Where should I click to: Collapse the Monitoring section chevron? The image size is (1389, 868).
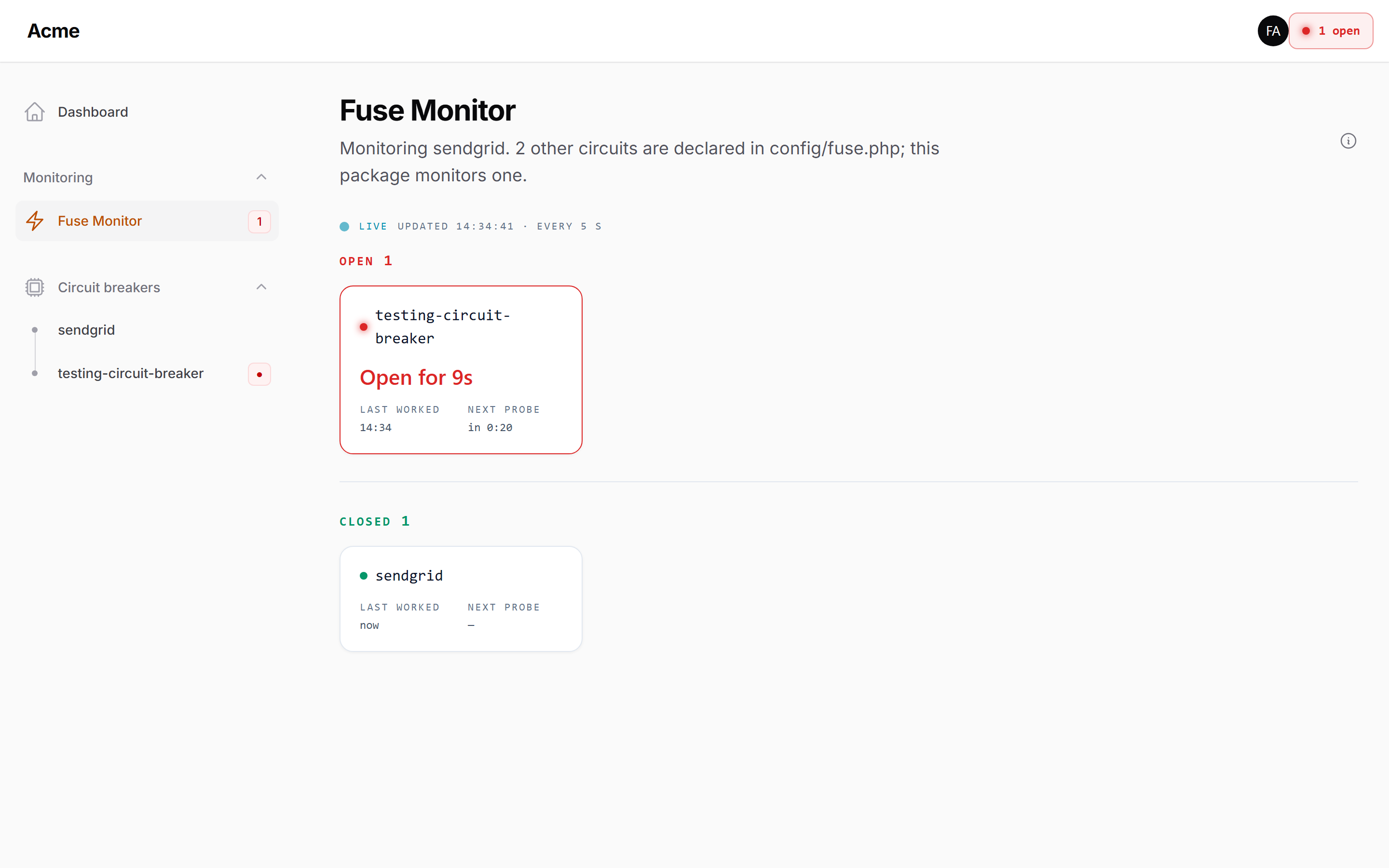[261, 177]
